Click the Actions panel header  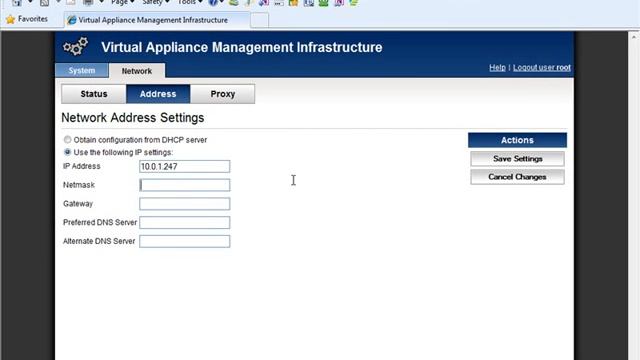517,140
